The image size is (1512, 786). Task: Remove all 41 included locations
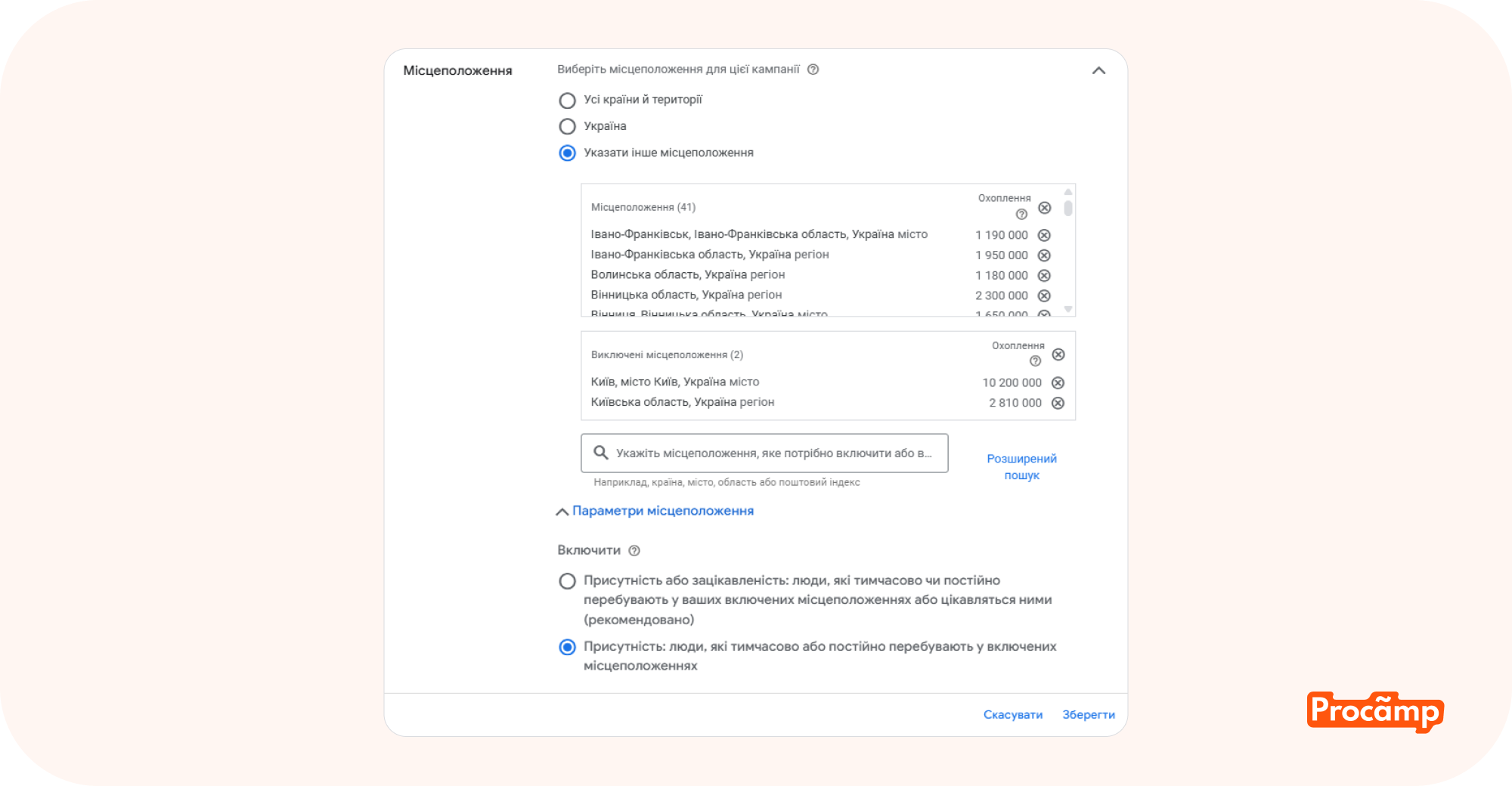[x=1044, y=208]
